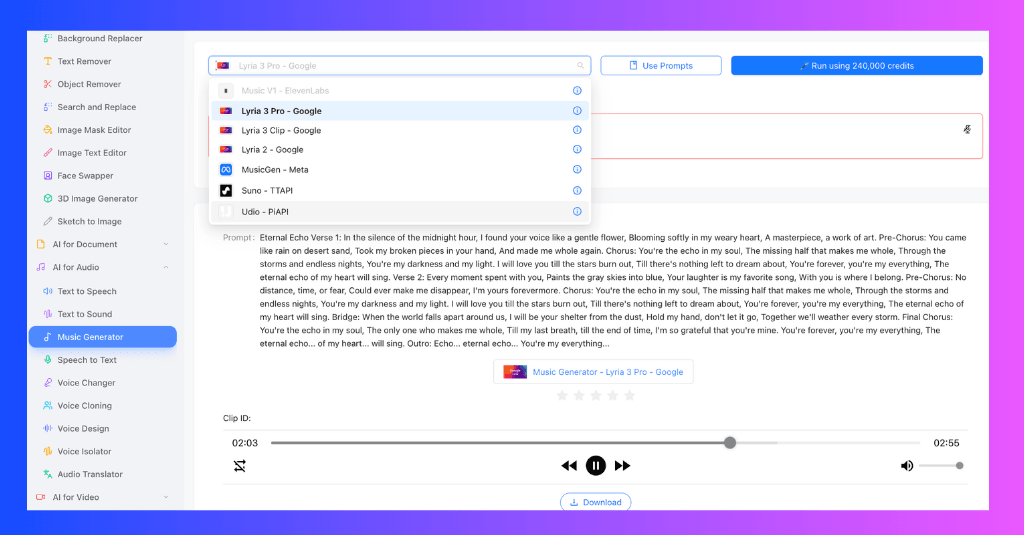Viewport: 1024px width, 535px height.
Task: Rate the clip three stars
Action: pyautogui.click(x=596, y=396)
